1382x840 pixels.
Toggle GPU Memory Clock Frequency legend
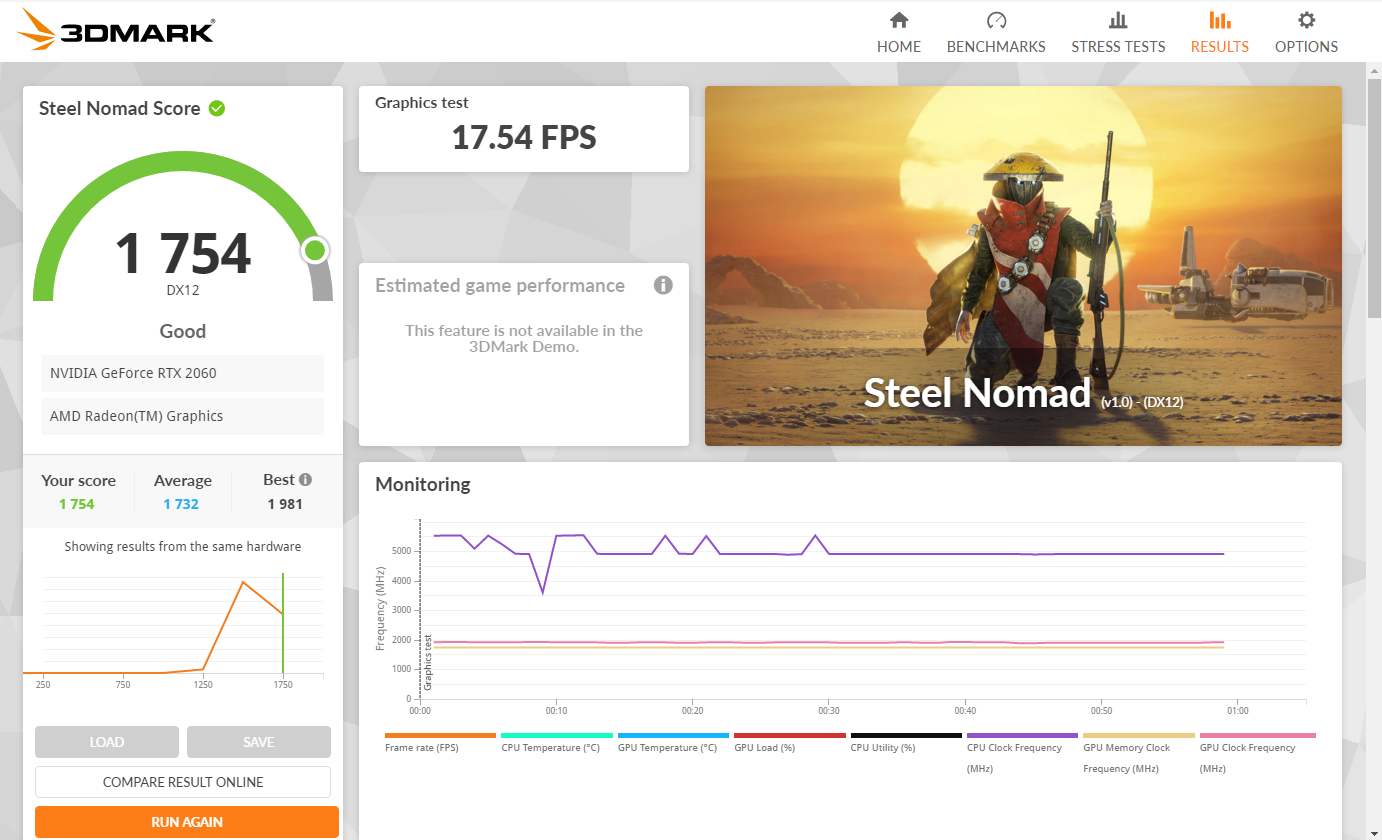(x=1139, y=753)
